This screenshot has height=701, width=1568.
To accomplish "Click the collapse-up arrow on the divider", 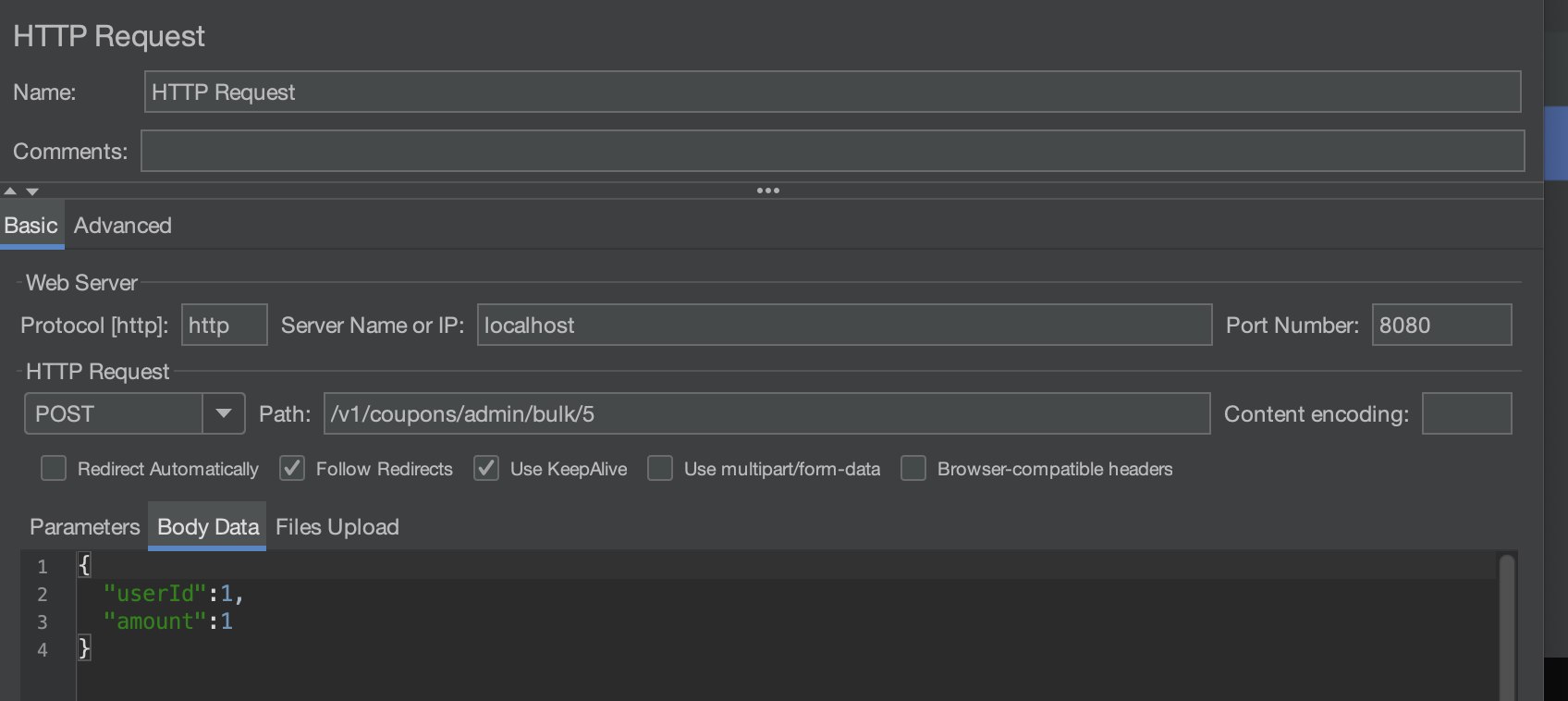I will [x=10, y=191].
